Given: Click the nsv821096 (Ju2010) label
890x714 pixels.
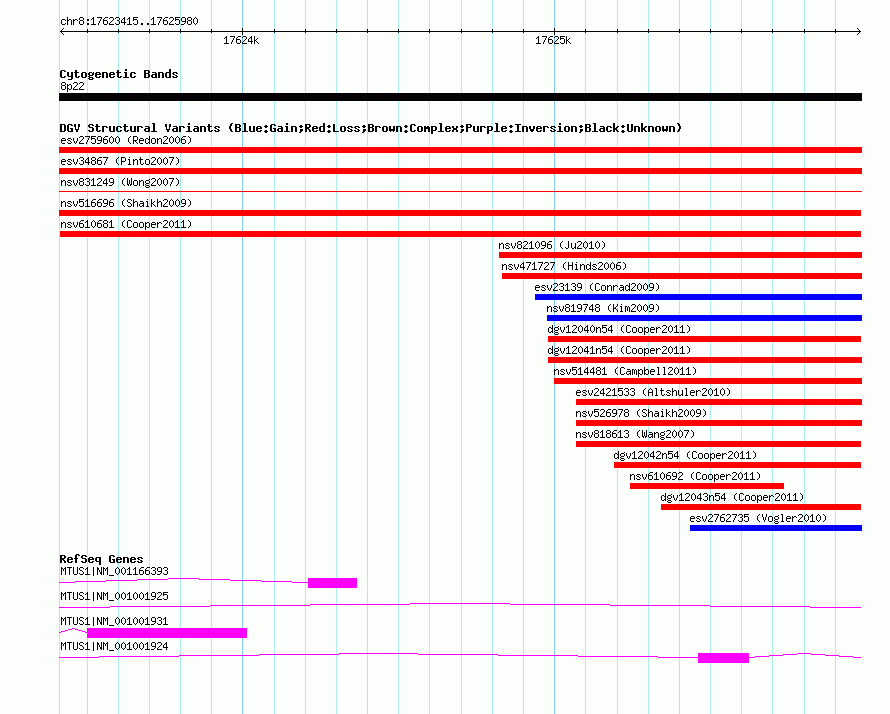Looking at the screenshot, I should [x=552, y=245].
